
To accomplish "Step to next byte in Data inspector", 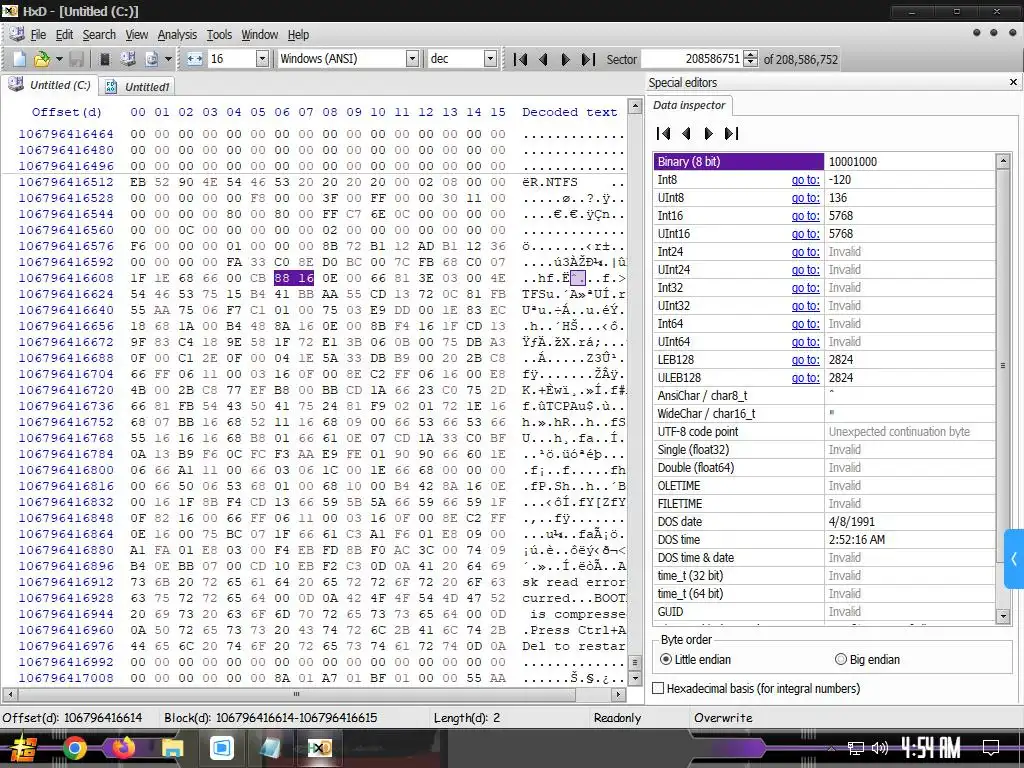I will (709, 133).
